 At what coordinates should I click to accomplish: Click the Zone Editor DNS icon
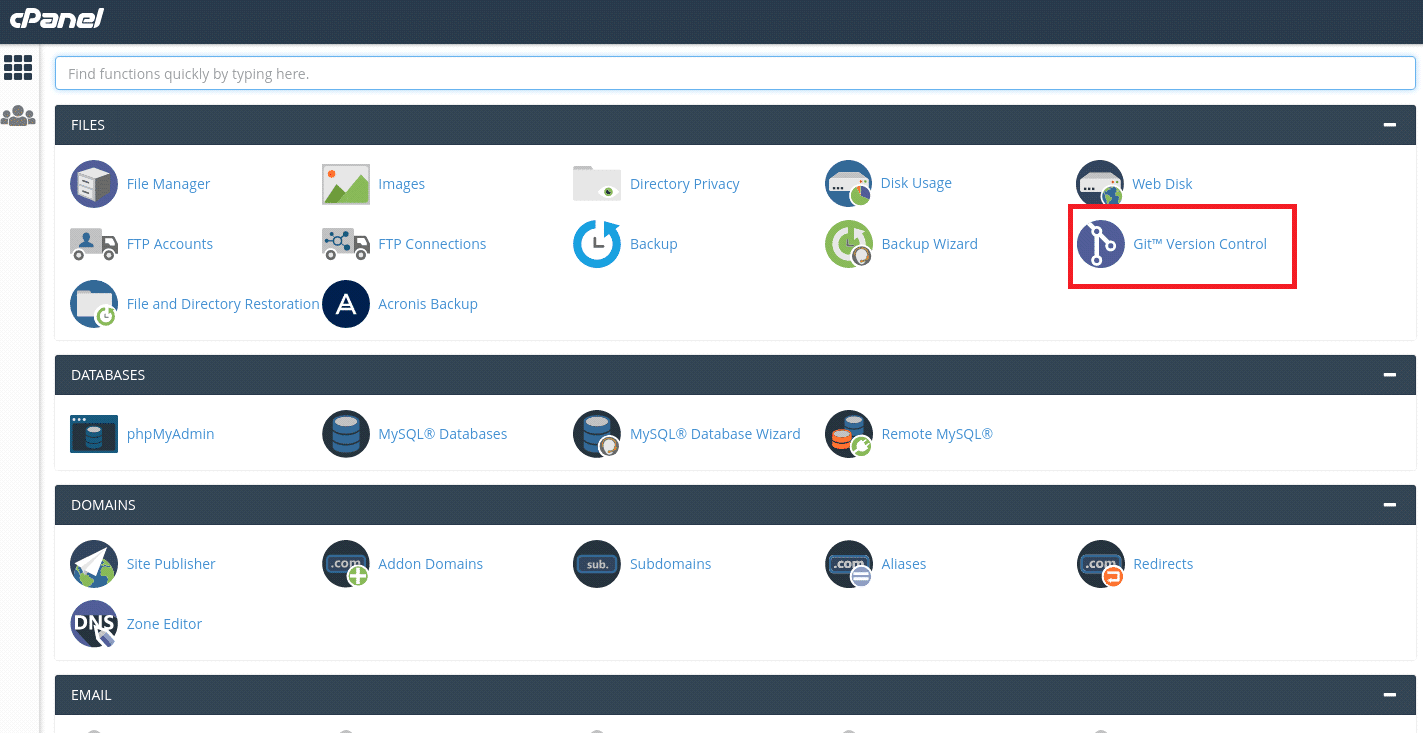[x=93, y=624]
